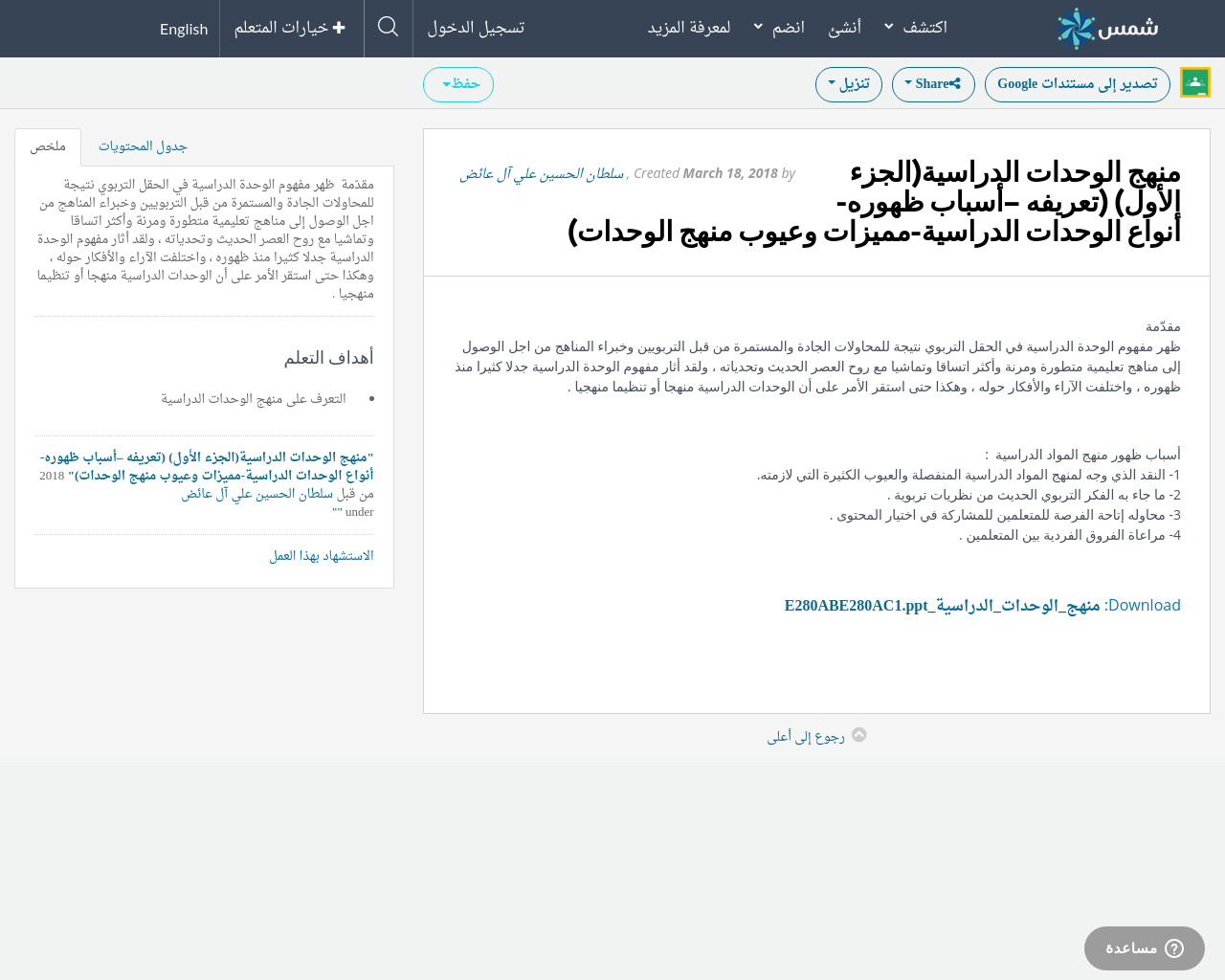
Task: Open the شمس site logo homepage
Action: point(1107,28)
